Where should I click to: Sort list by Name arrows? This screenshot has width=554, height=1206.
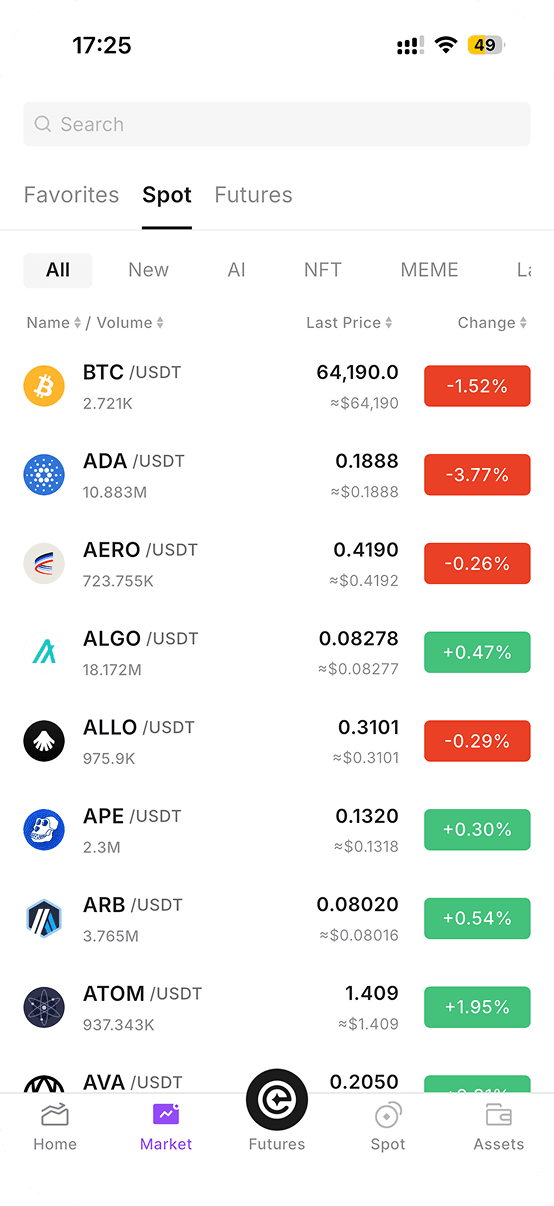[77, 323]
